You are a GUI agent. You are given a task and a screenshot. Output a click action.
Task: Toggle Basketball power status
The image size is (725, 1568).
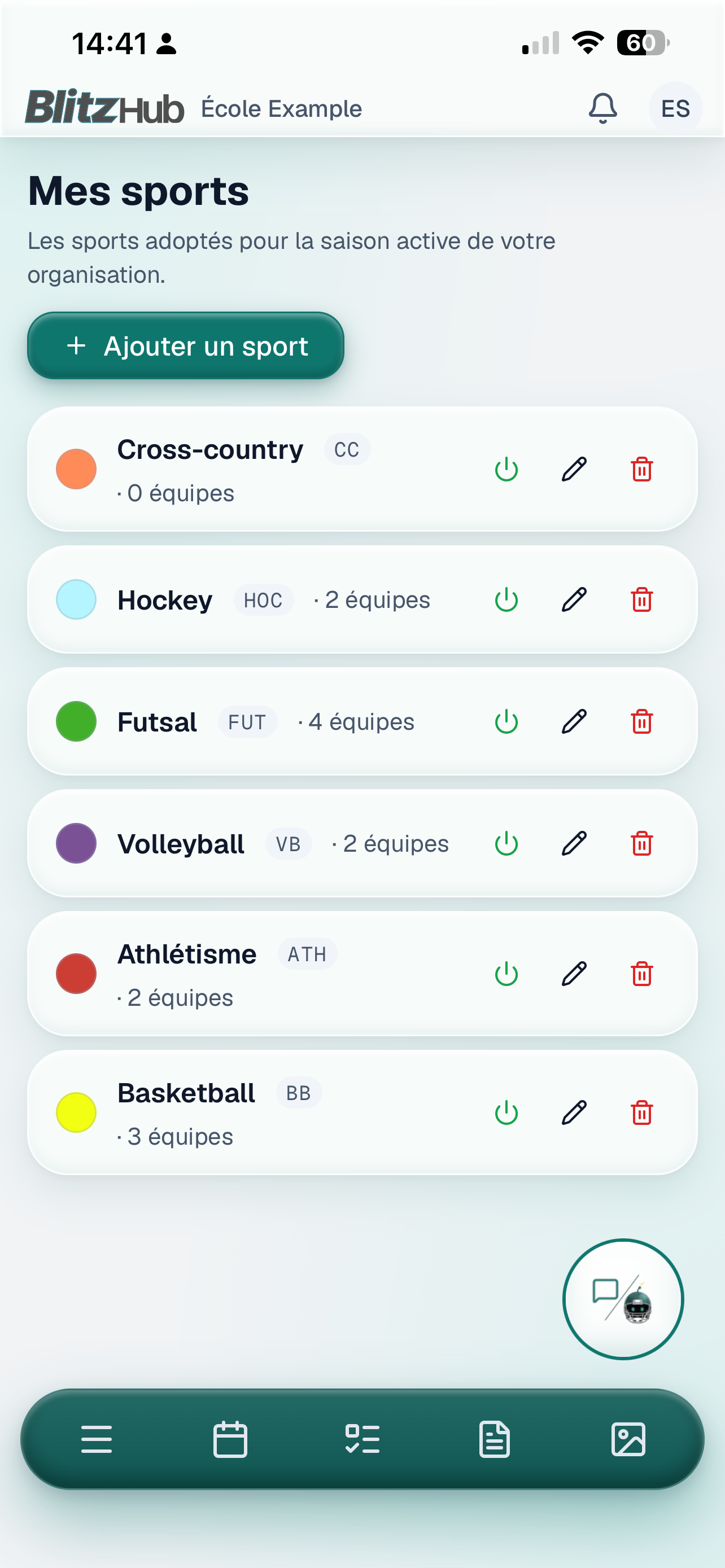(x=506, y=1113)
